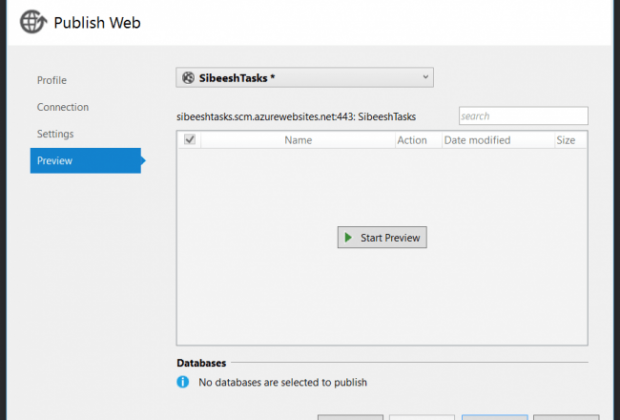This screenshot has height=420, width=620.
Task: Sort by the Name column header
Action: (298, 140)
